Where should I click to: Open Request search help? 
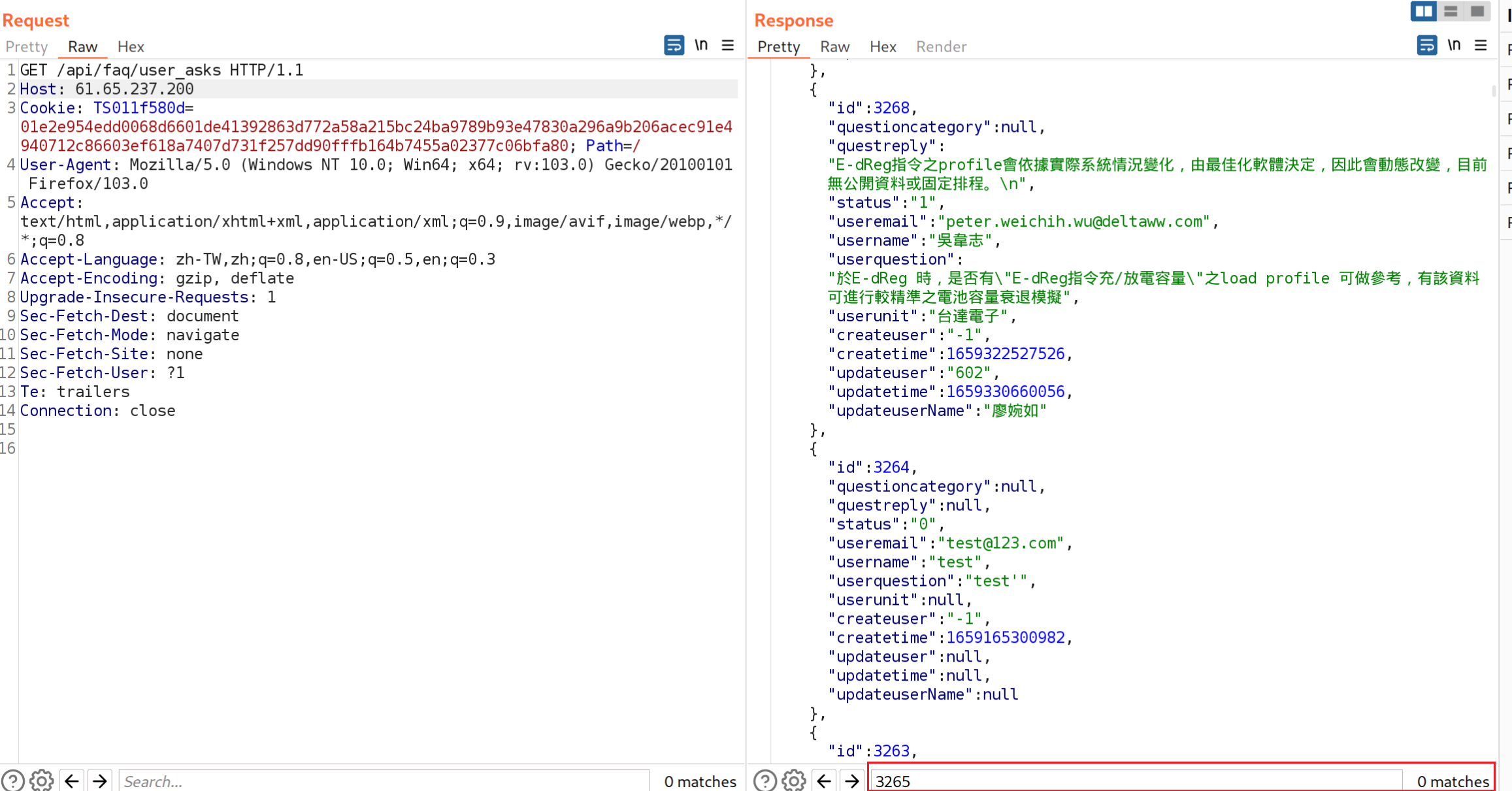13,781
